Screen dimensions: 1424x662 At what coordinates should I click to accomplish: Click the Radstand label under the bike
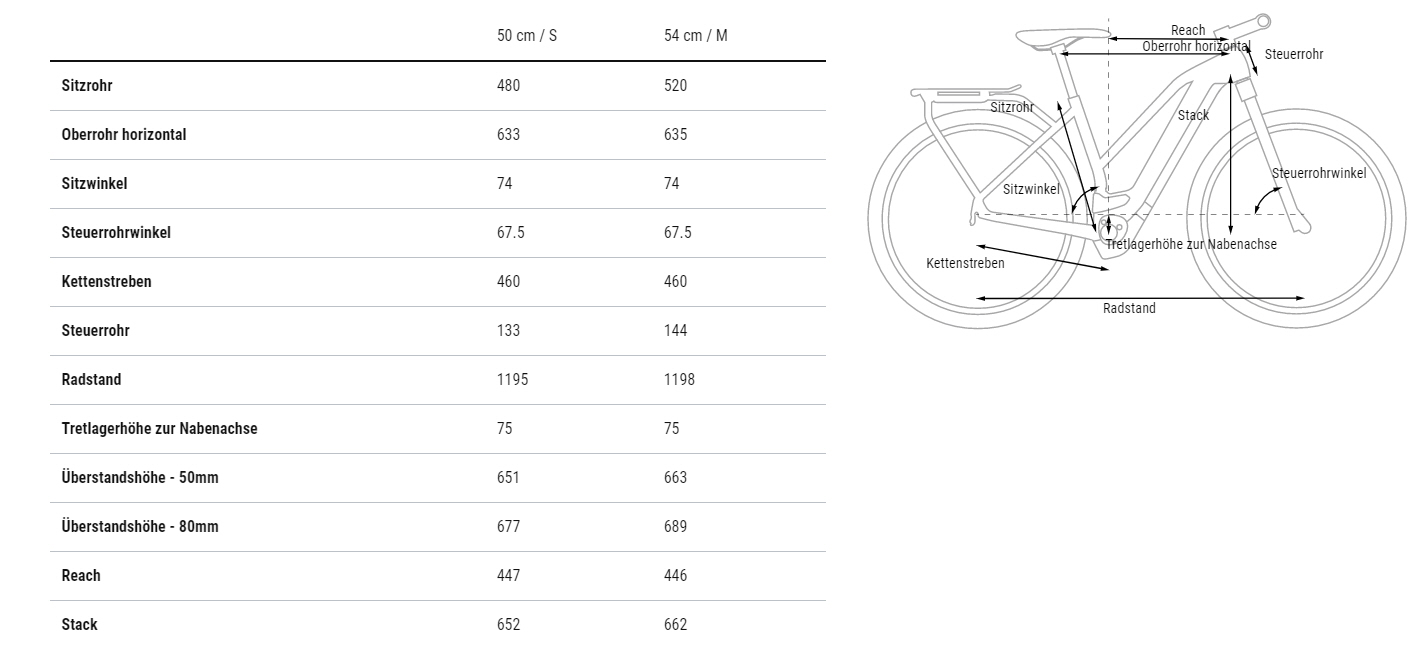(x=1129, y=309)
